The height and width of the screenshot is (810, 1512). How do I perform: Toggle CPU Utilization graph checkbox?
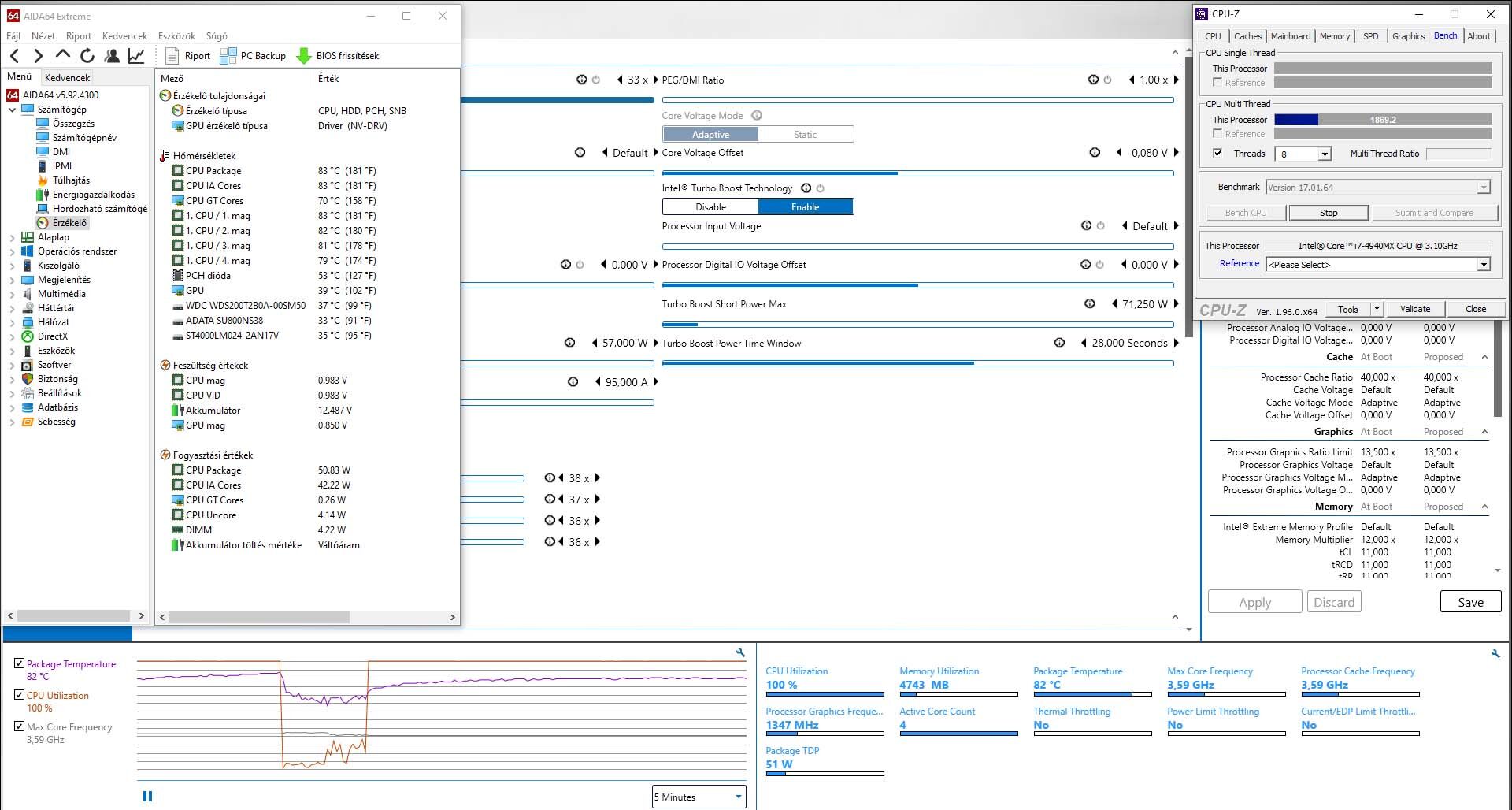tap(19, 695)
